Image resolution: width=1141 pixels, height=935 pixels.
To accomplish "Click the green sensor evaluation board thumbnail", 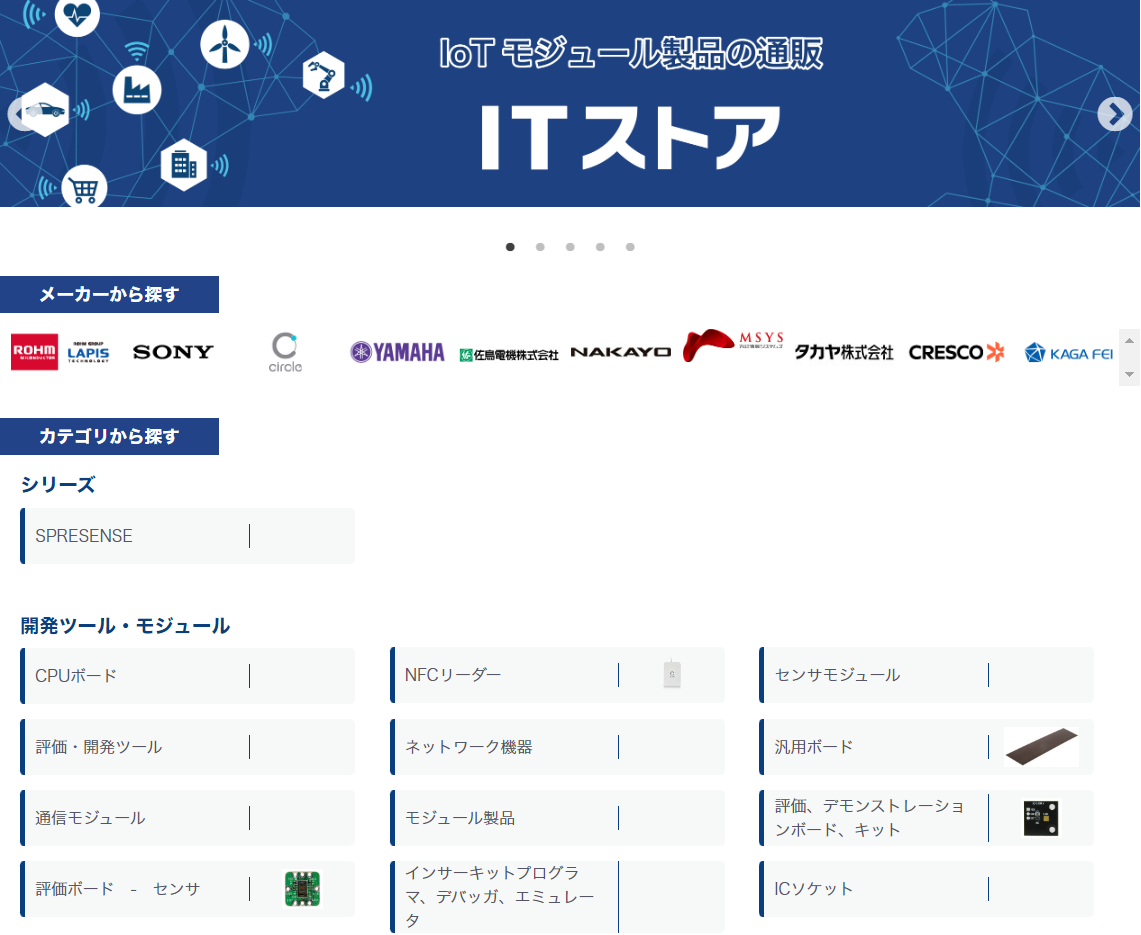I will [x=302, y=889].
